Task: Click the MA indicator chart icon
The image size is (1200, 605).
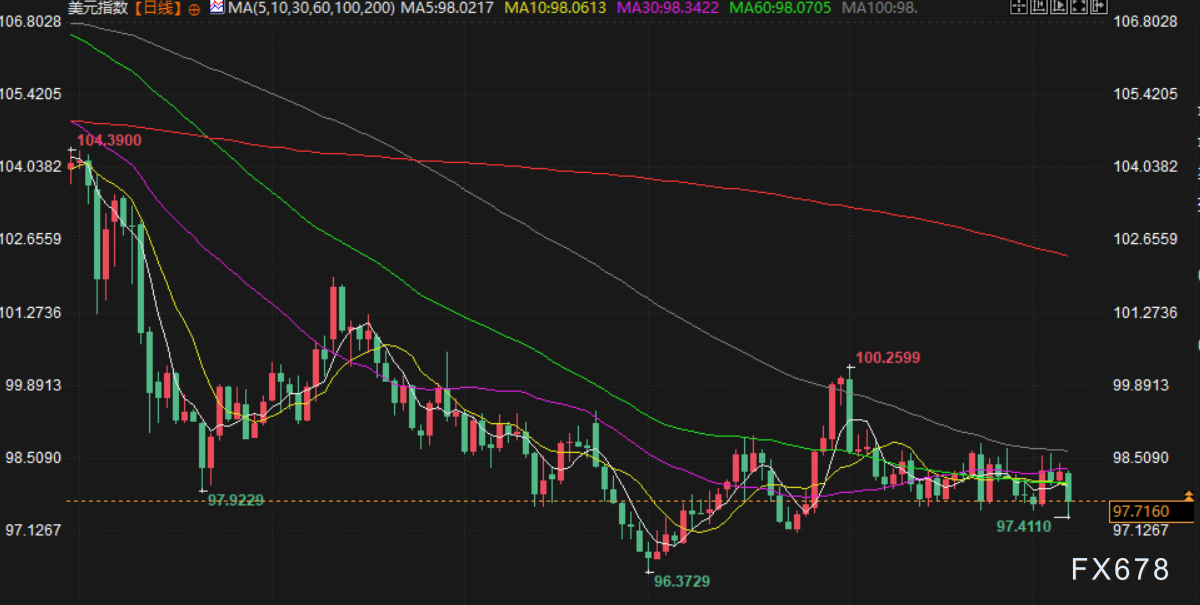Action: [217, 8]
